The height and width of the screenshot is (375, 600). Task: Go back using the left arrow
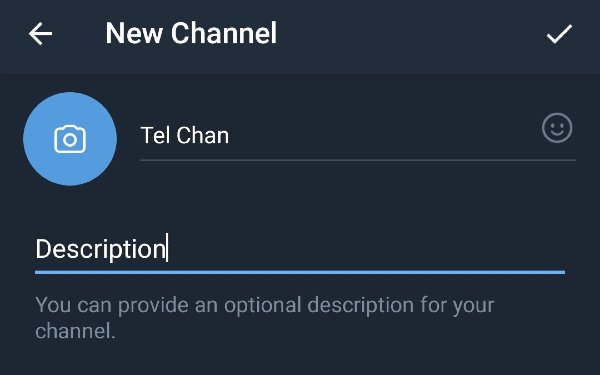tap(41, 34)
